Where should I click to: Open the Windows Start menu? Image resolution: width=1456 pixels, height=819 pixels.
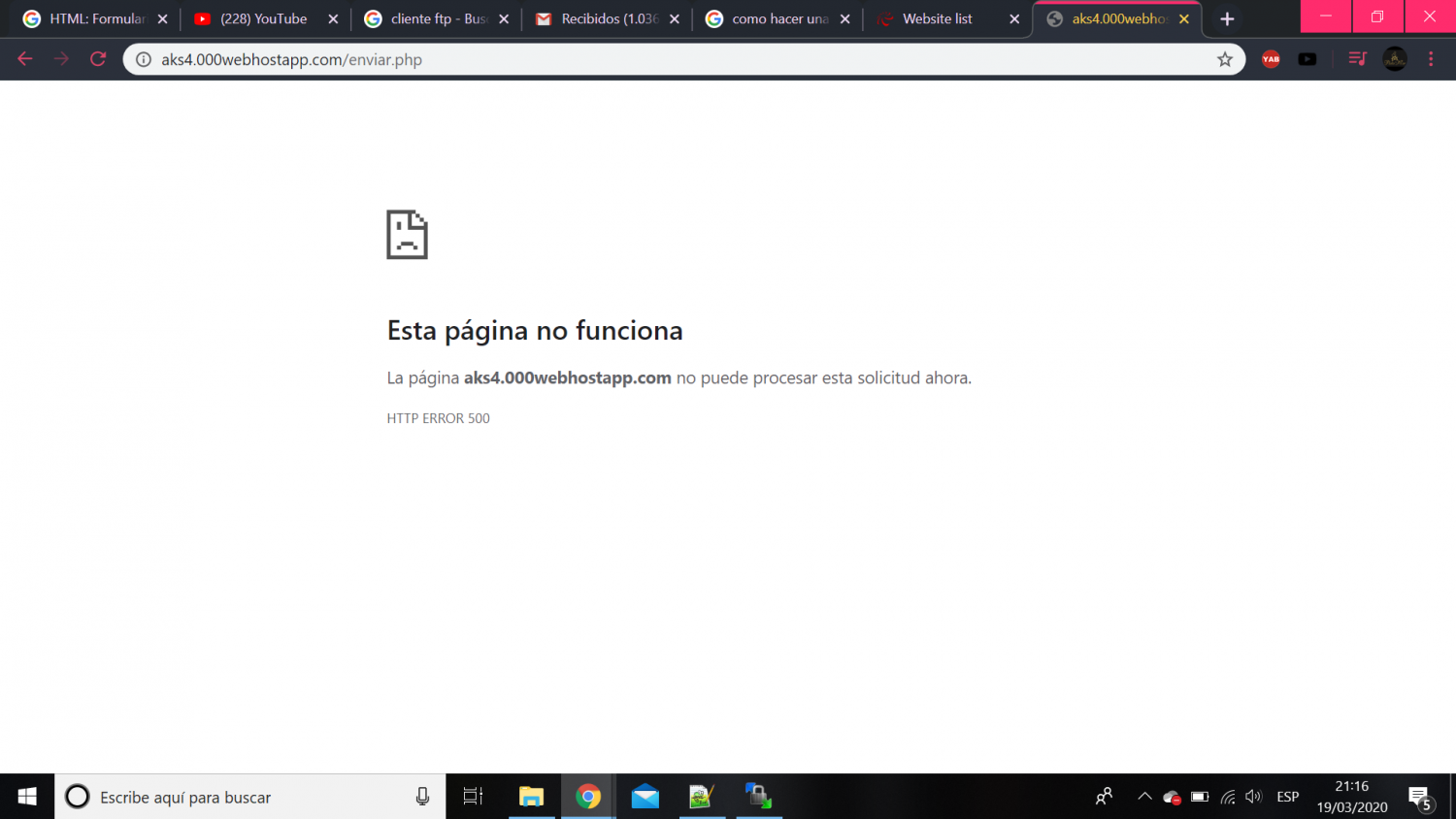[x=27, y=797]
